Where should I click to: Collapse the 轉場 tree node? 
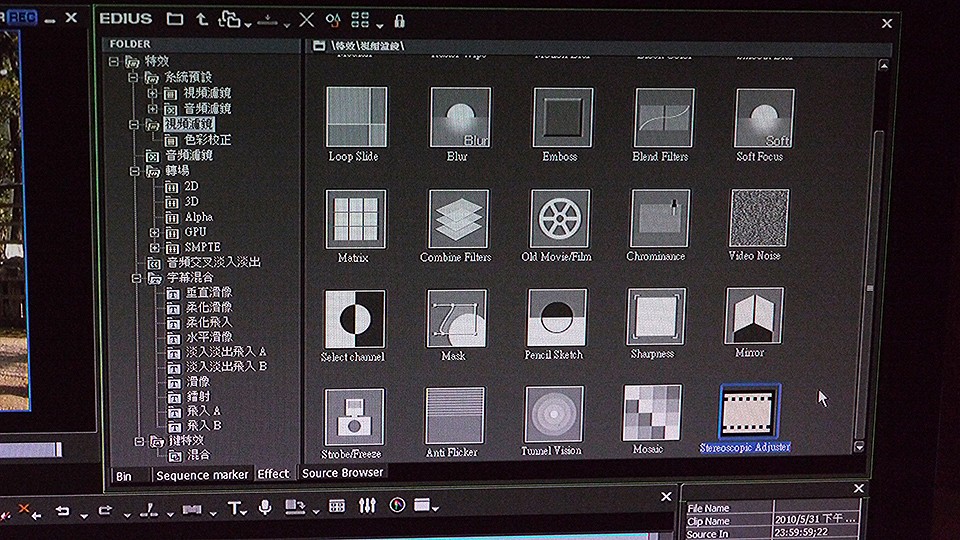pos(134,171)
